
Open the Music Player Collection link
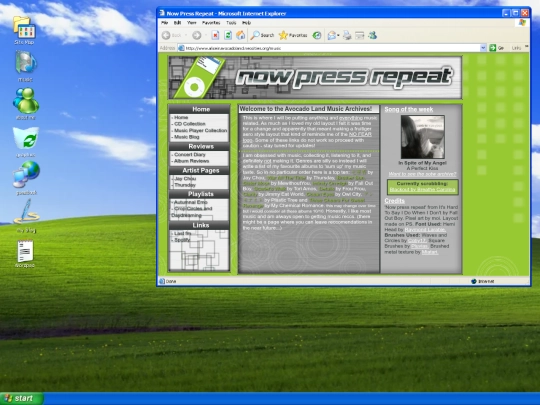[200, 130]
